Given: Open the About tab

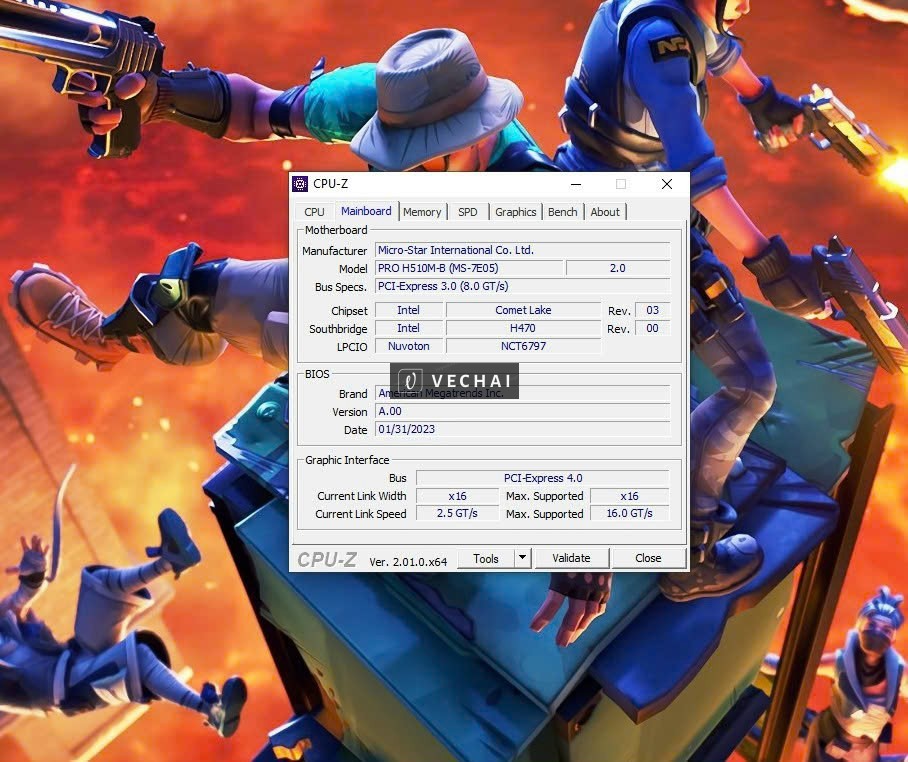Looking at the screenshot, I should pyautogui.click(x=605, y=211).
